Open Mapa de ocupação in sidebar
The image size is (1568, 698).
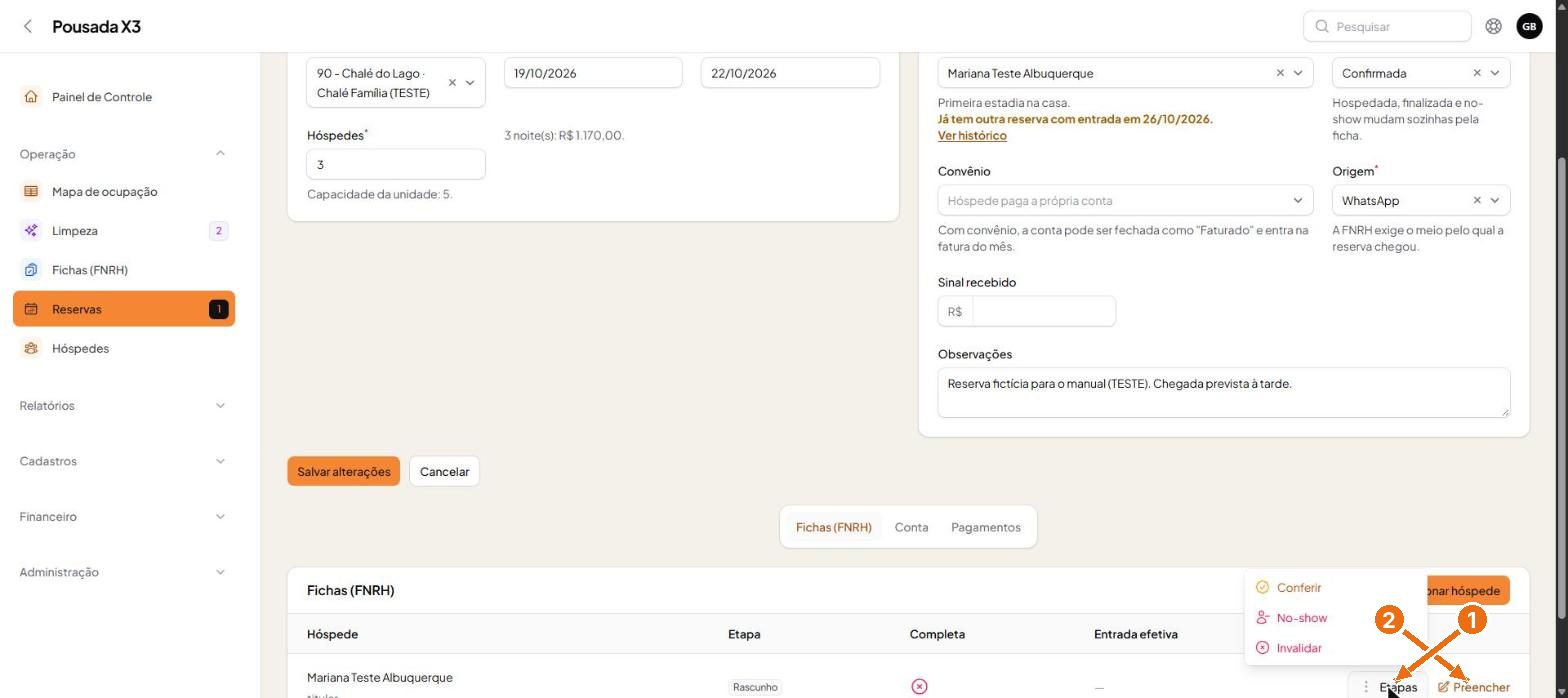coord(123,191)
